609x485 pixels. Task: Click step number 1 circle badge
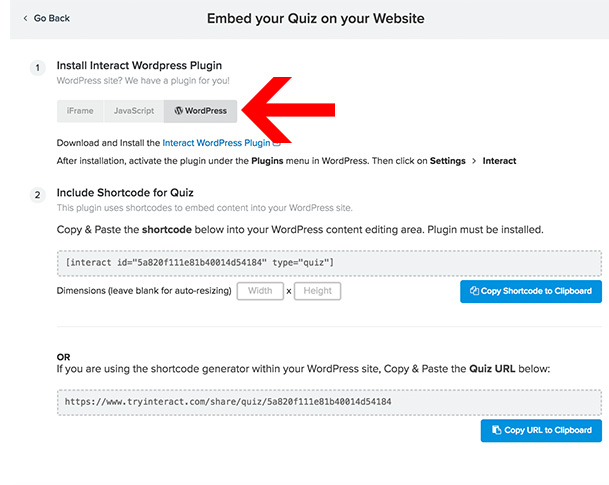(38, 68)
